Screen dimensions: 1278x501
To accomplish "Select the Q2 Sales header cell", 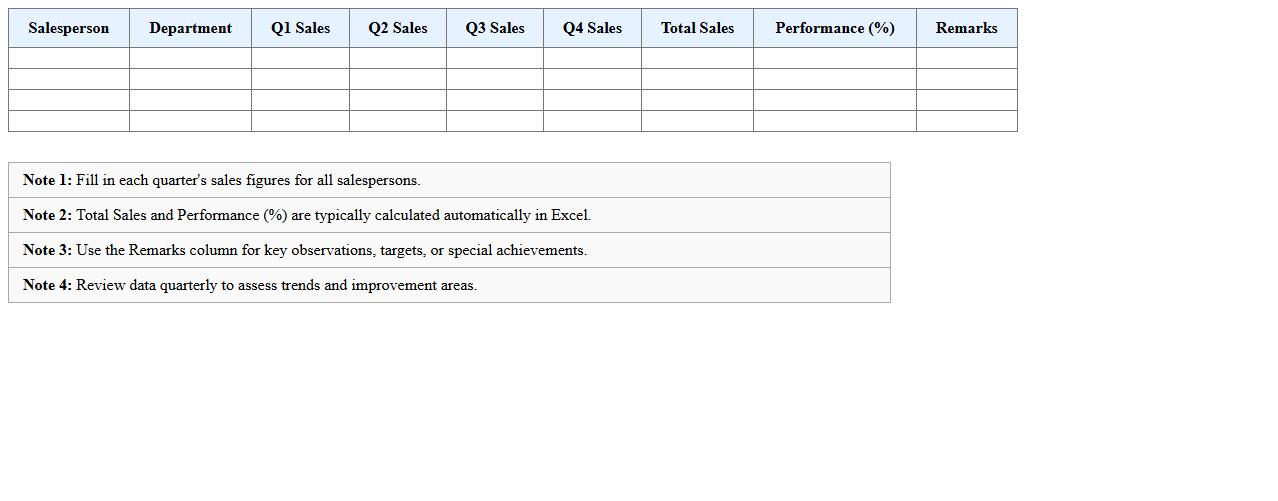I will click(398, 28).
